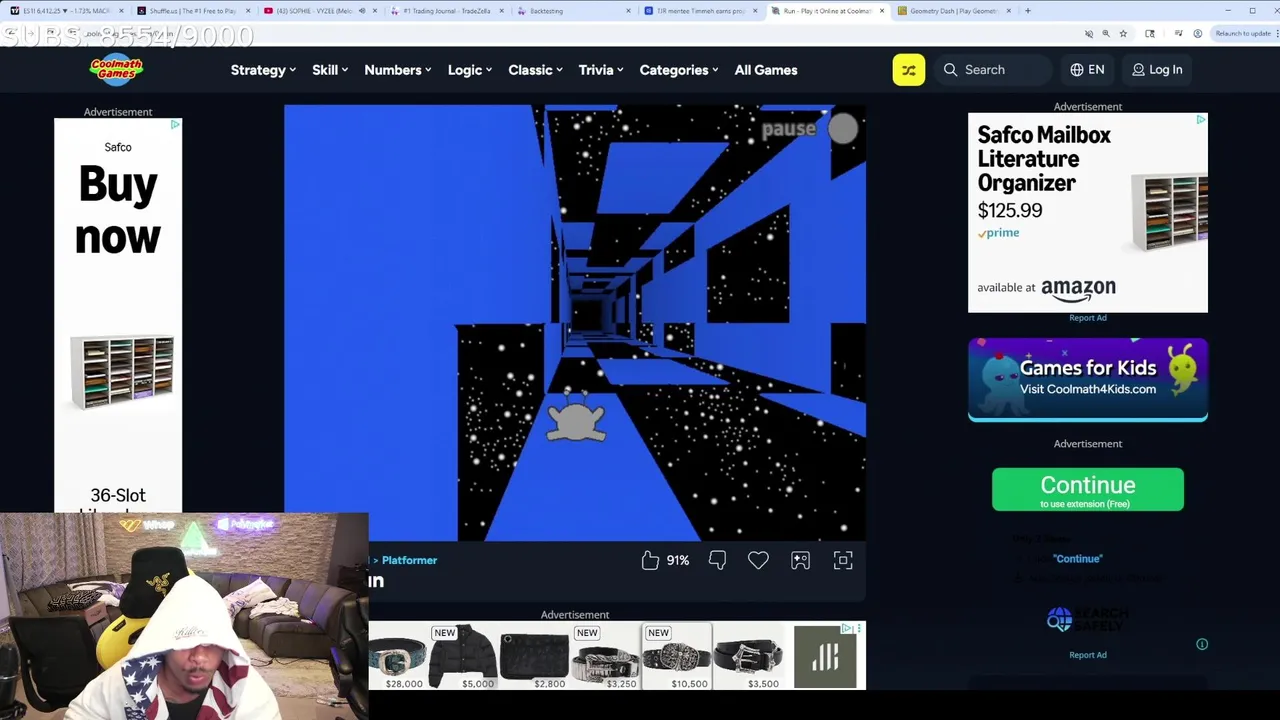Click the AdChoices icon on Mailbox Organizer ad
The height and width of the screenshot is (720, 1280).
click(1201, 119)
